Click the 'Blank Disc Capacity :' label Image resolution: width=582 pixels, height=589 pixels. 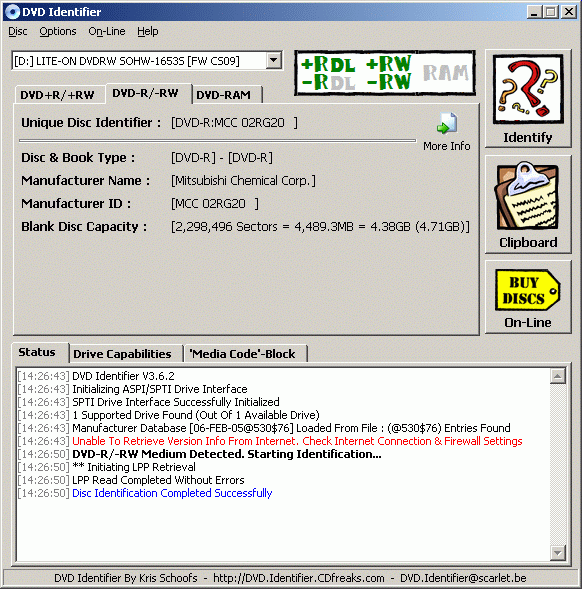click(x=84, y=227)
